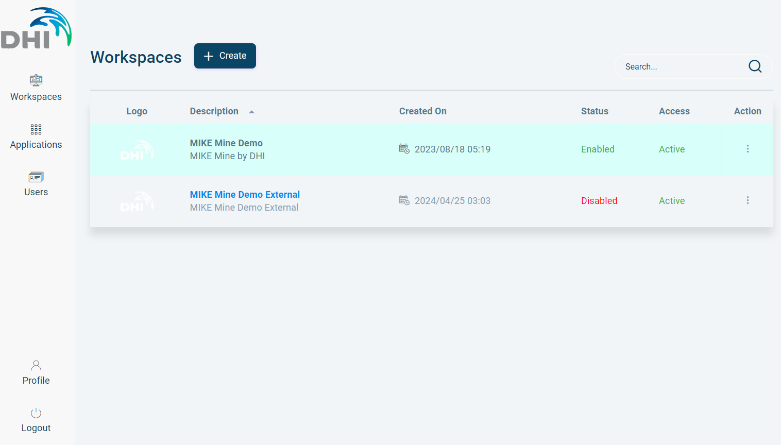Screen dimensions: 781x445
Task: Click the Active access value for MIKE Mine Demo
Action: (672, 149)
